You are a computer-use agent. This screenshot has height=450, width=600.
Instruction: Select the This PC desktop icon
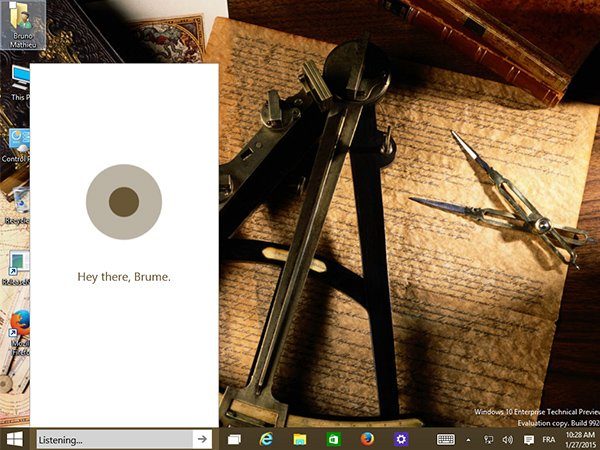click(18, 83)
